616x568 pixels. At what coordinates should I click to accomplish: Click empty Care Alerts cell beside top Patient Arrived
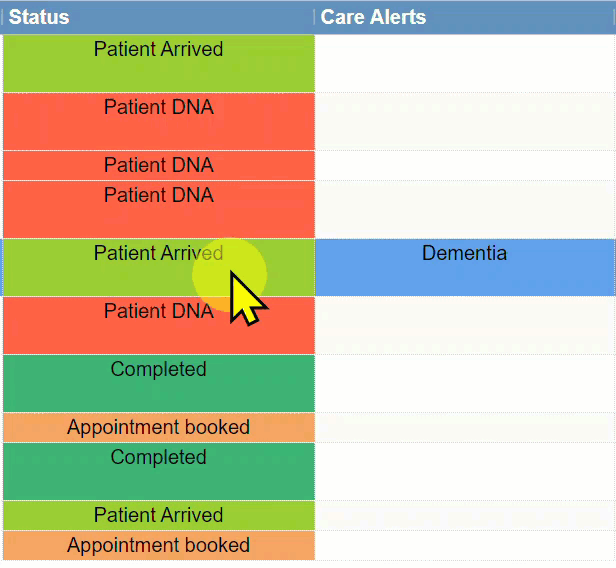(x=464, y=62)
